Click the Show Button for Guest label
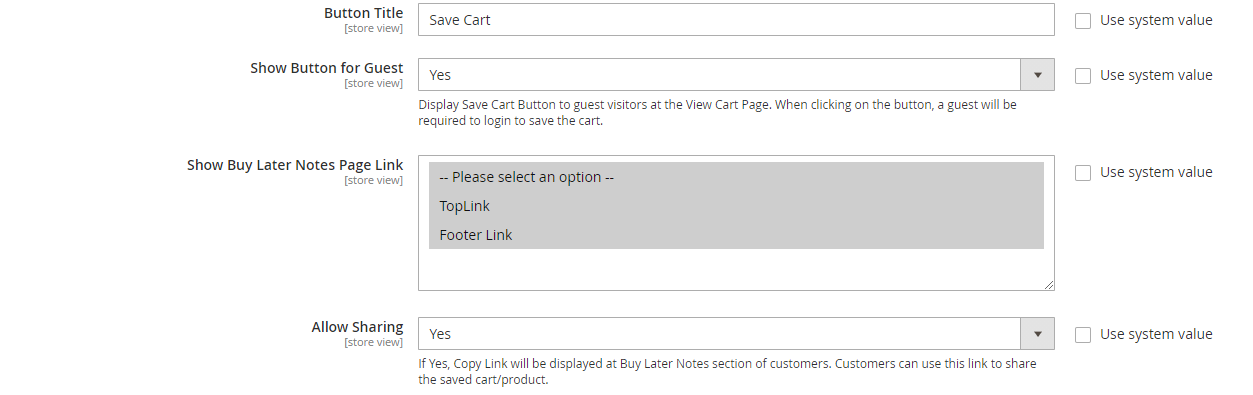Viewport: 1253px width, 395px height. click(327, 68)
